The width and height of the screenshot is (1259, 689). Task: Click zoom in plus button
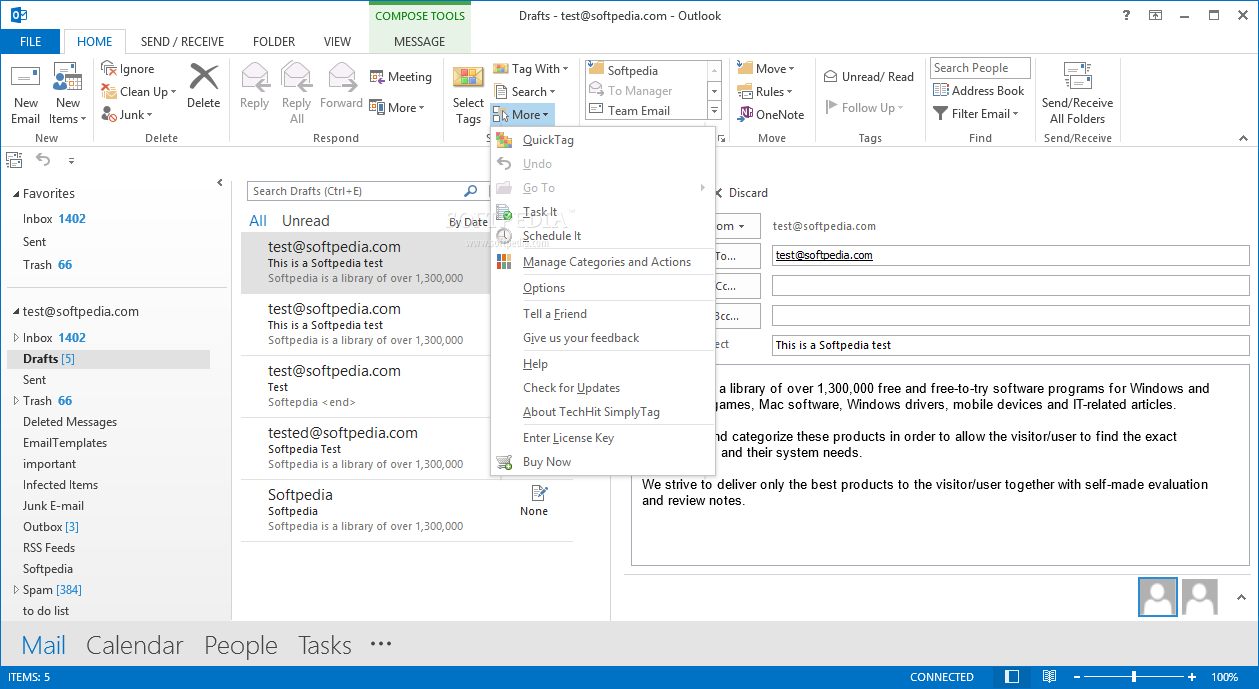coord(1192,677)
